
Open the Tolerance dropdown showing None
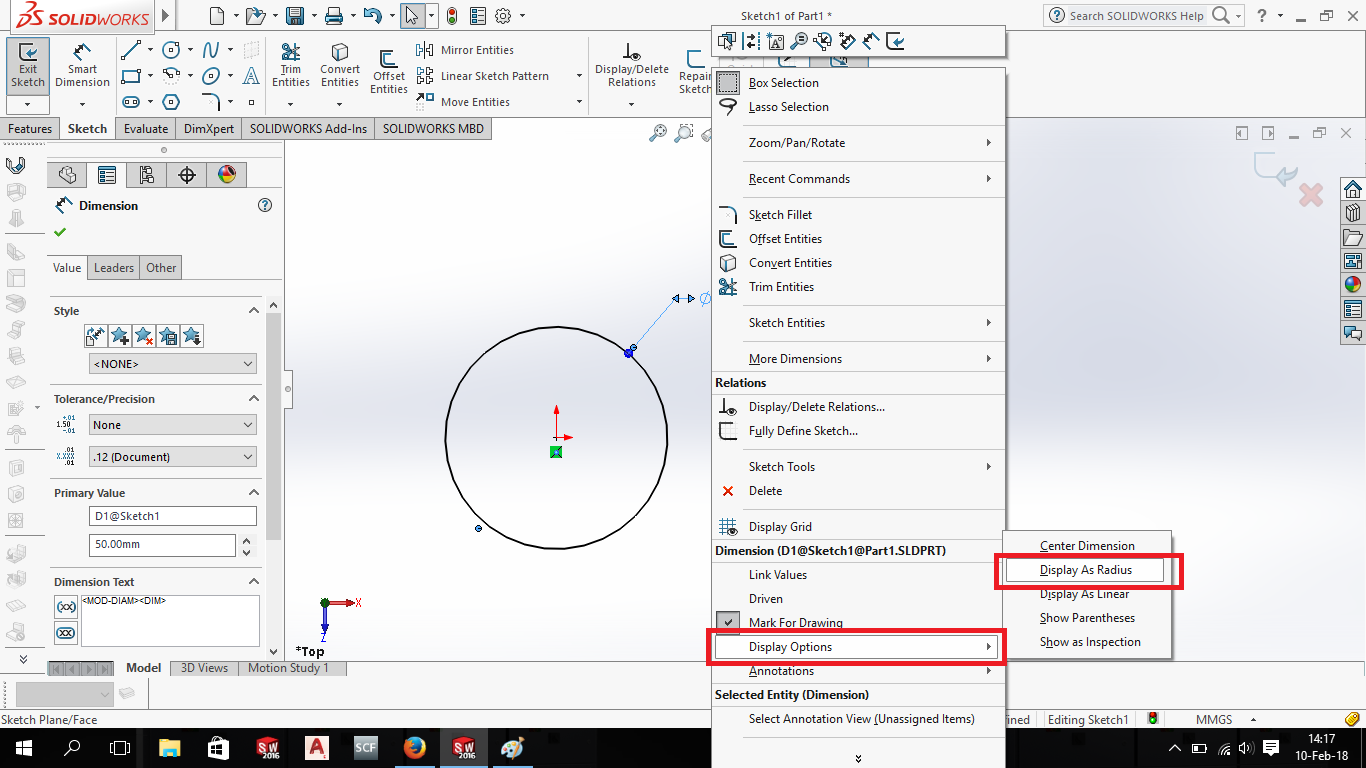tap(172, 424)
